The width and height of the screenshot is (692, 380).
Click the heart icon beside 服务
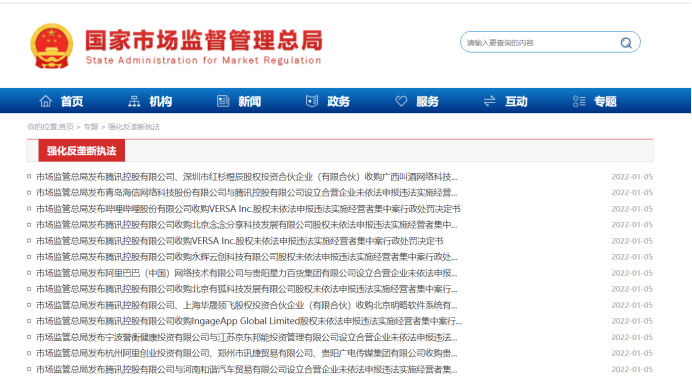401,101
